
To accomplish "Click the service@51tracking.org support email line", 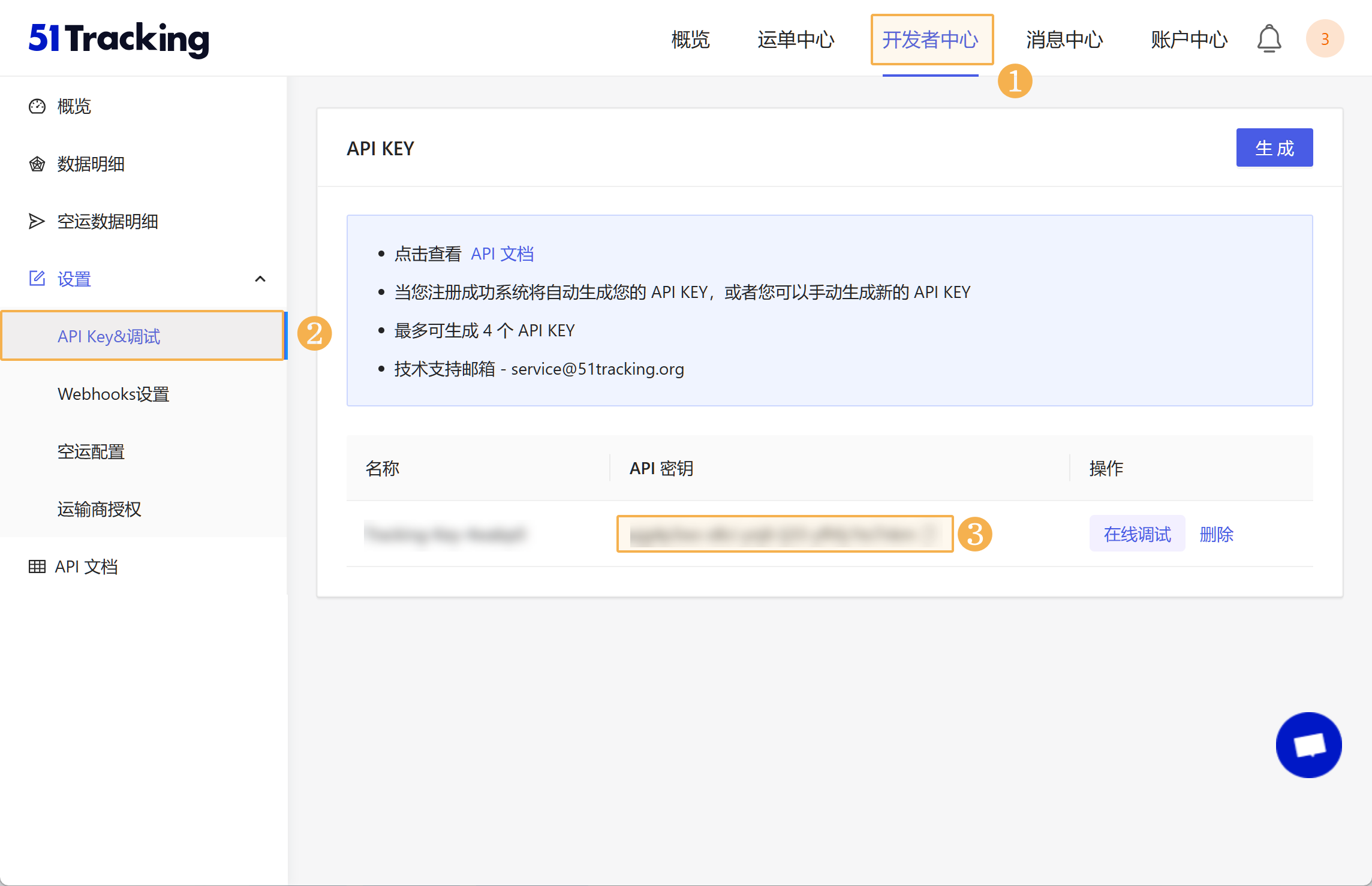I will [x=539, y=369].
